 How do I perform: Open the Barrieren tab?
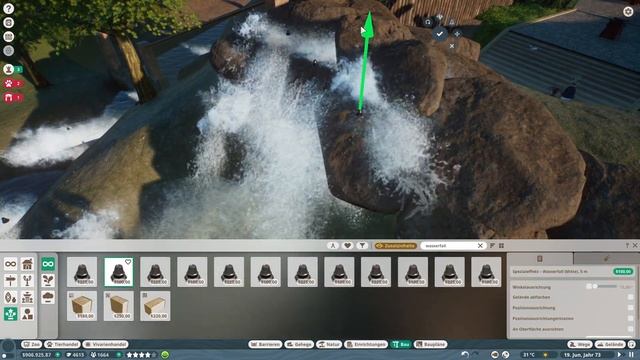265,344
